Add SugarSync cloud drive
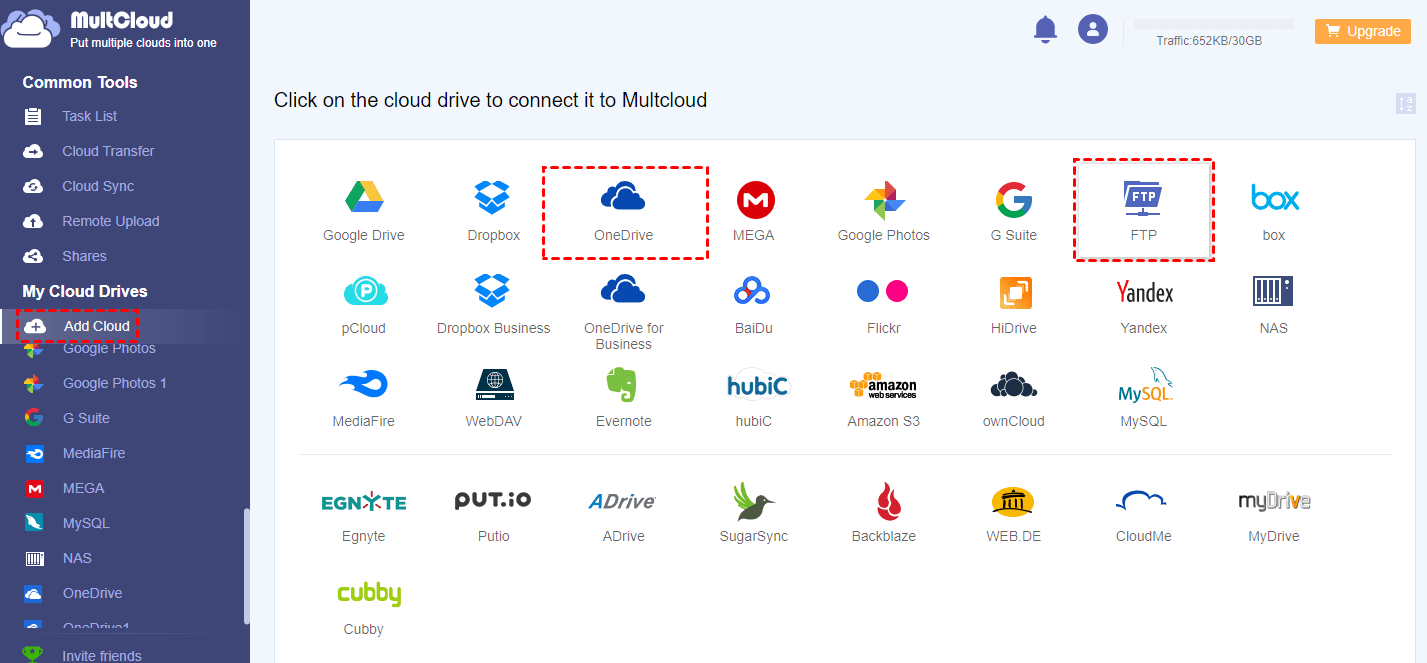Screen dimensions: 1427x663 pos(753,501)
